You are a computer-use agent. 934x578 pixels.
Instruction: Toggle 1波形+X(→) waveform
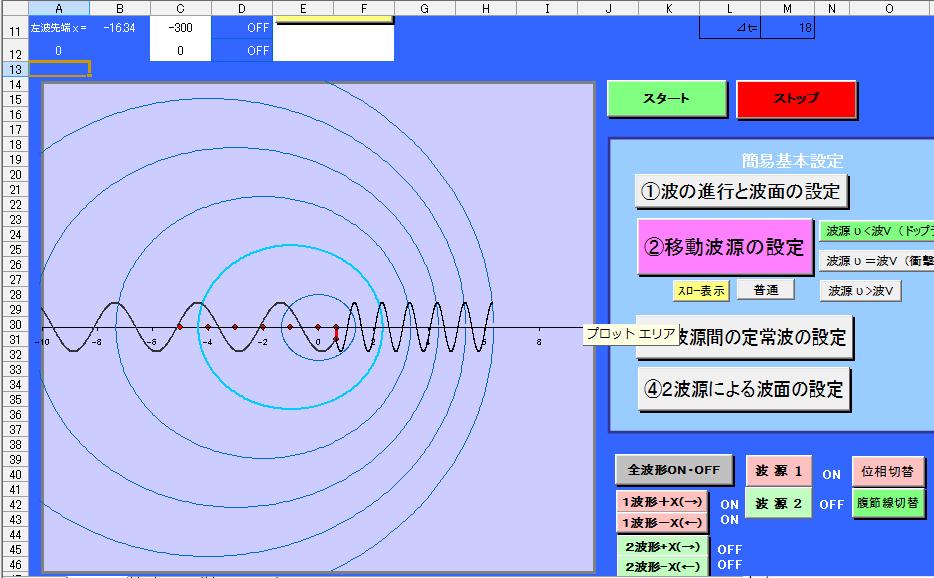(662, 502)
